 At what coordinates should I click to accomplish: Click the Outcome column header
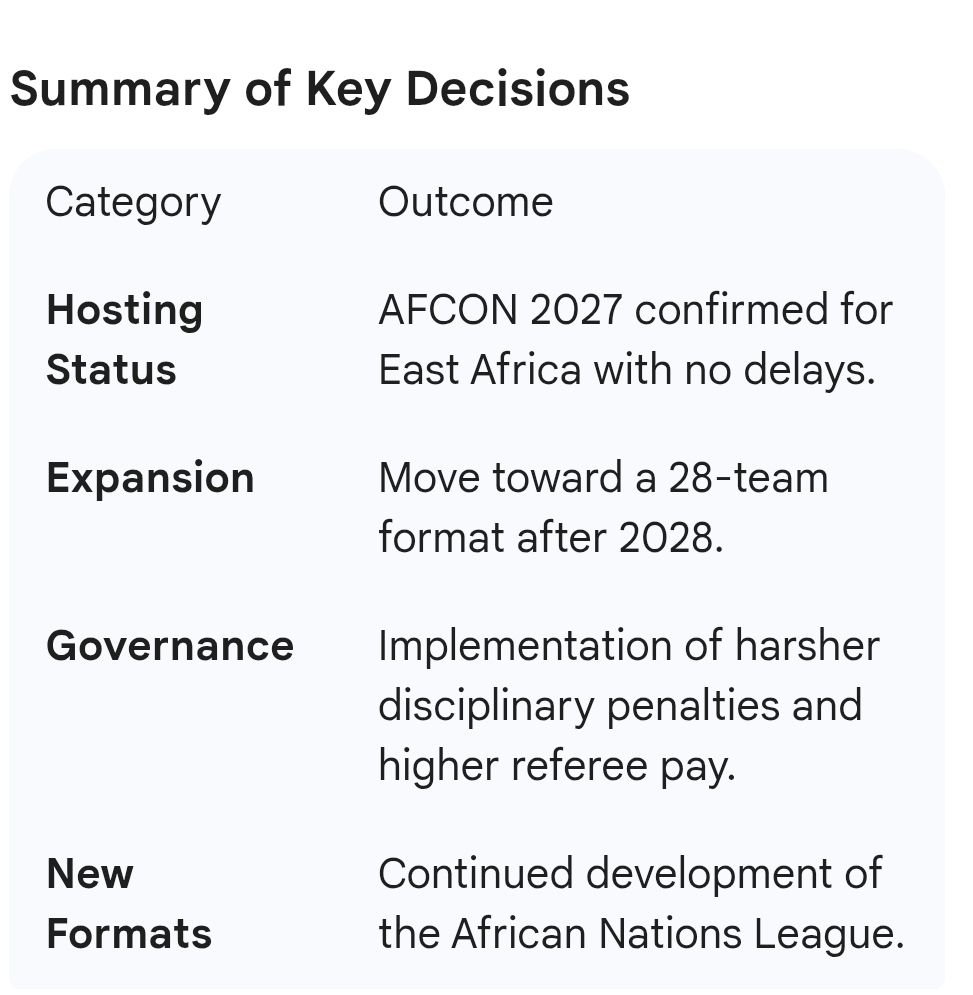[465, 202]
